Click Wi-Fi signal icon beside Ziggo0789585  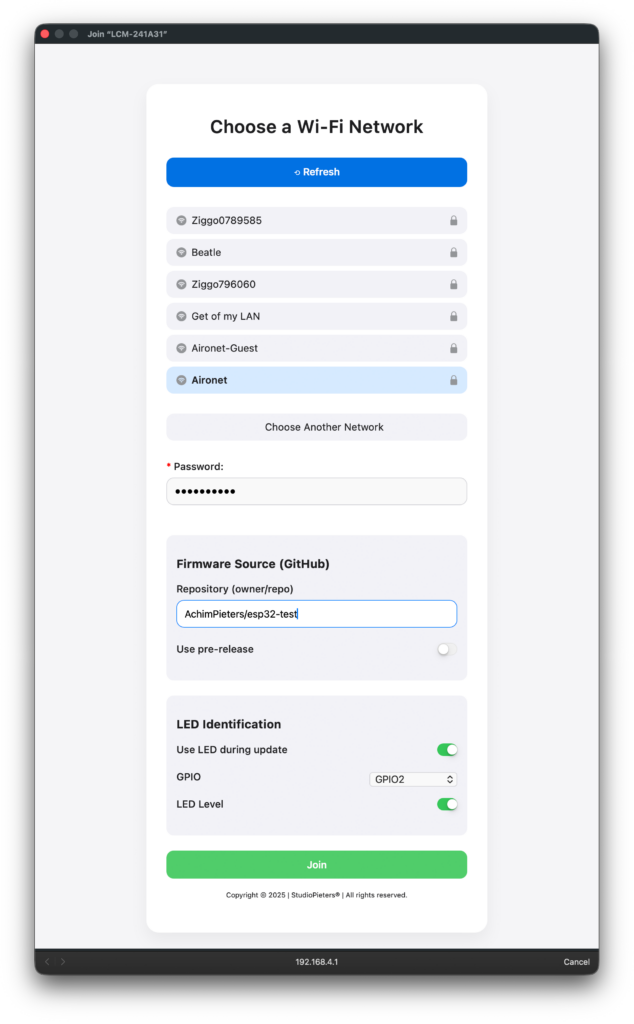tap(181, 220)
